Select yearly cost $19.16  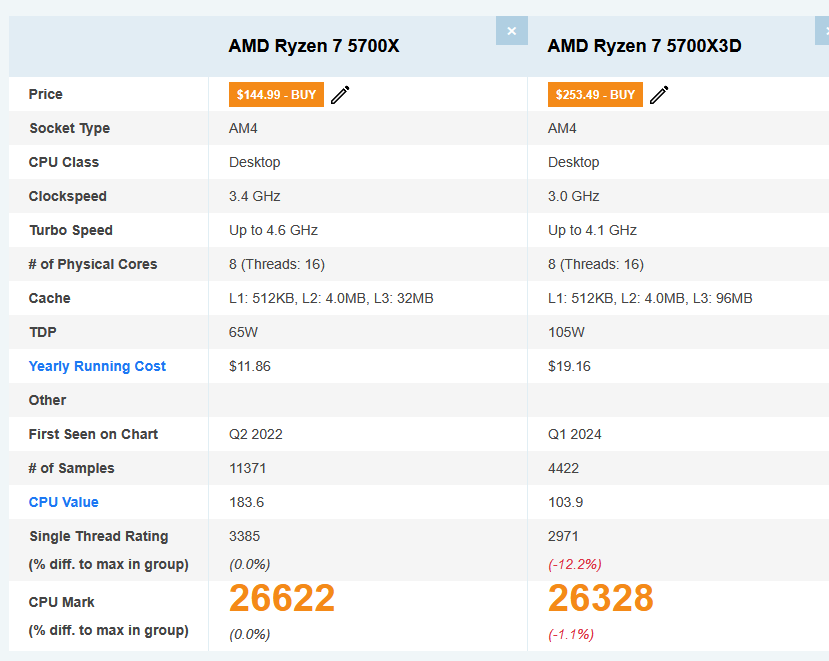(x=569, y=366)
